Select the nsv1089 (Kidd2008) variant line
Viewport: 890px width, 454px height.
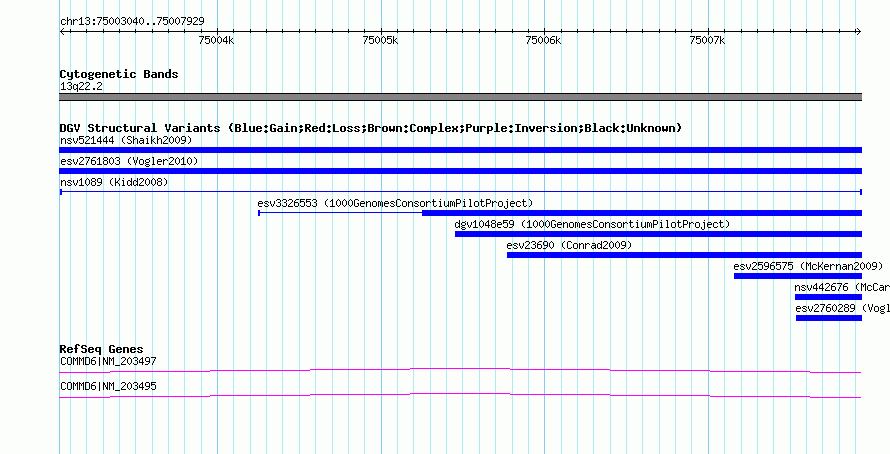460,192
